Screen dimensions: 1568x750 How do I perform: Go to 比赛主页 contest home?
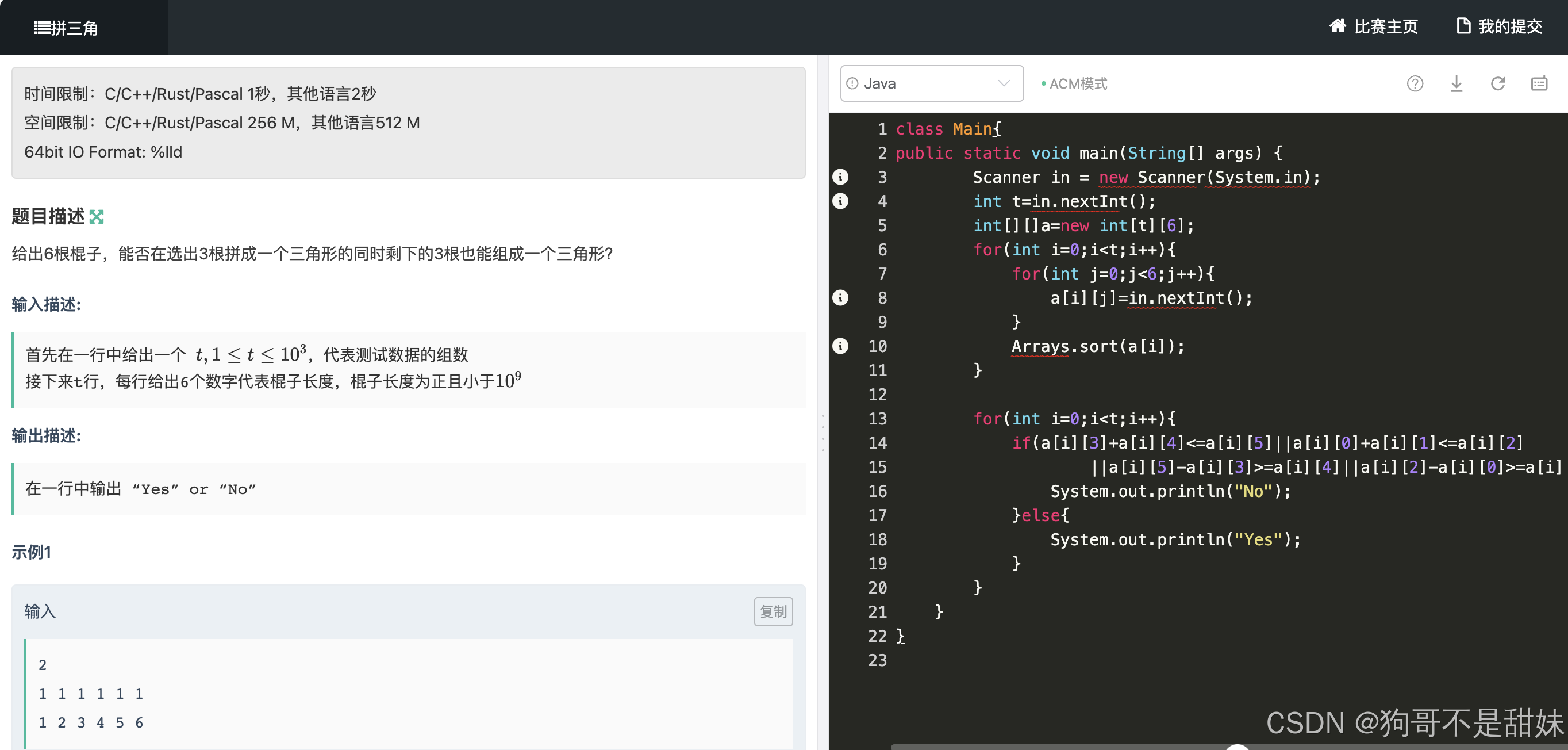coord(1373,26)
